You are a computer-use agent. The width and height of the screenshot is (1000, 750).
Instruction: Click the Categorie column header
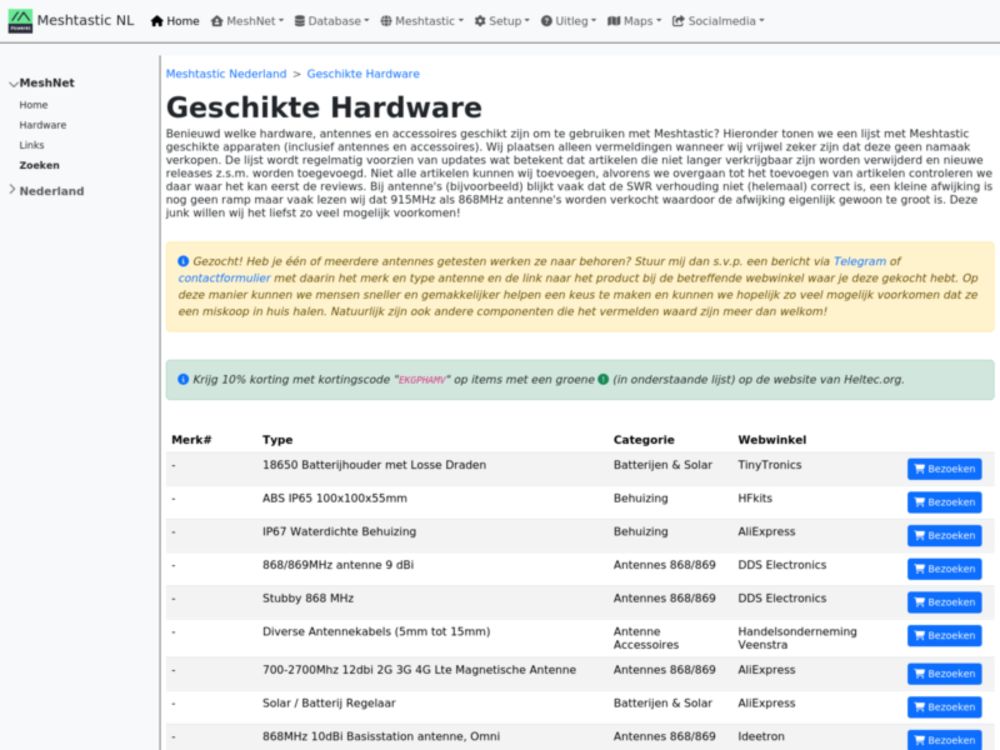[x=643, y=439]
